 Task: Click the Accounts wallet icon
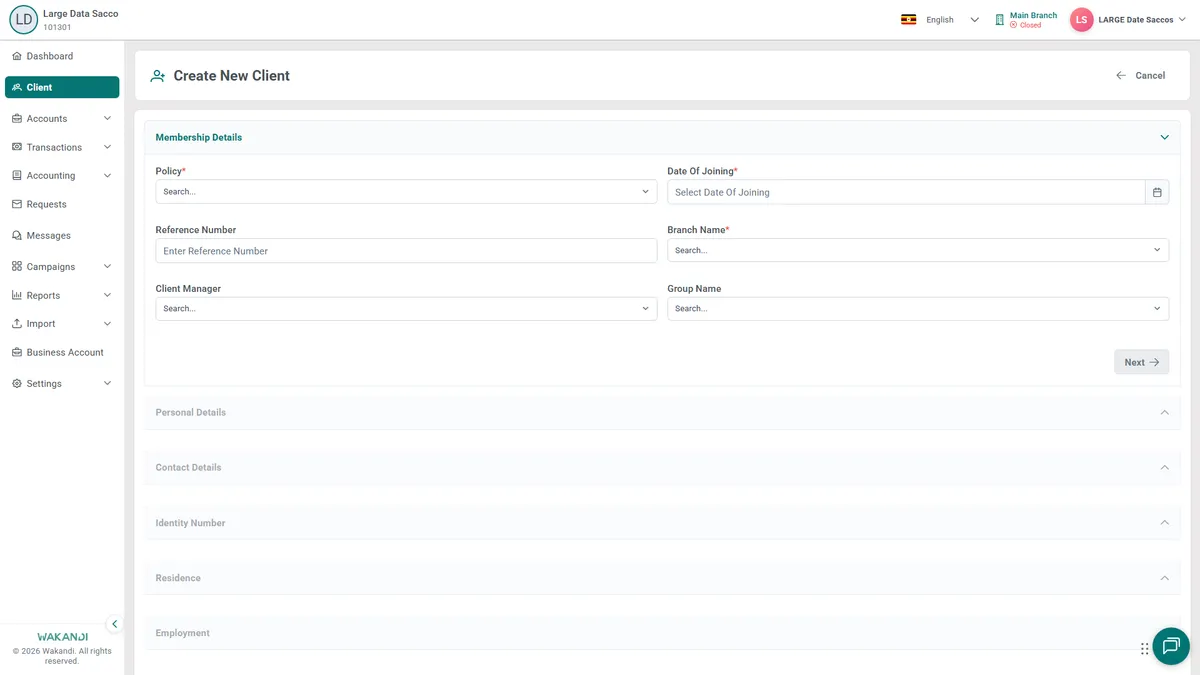(17, 118)
